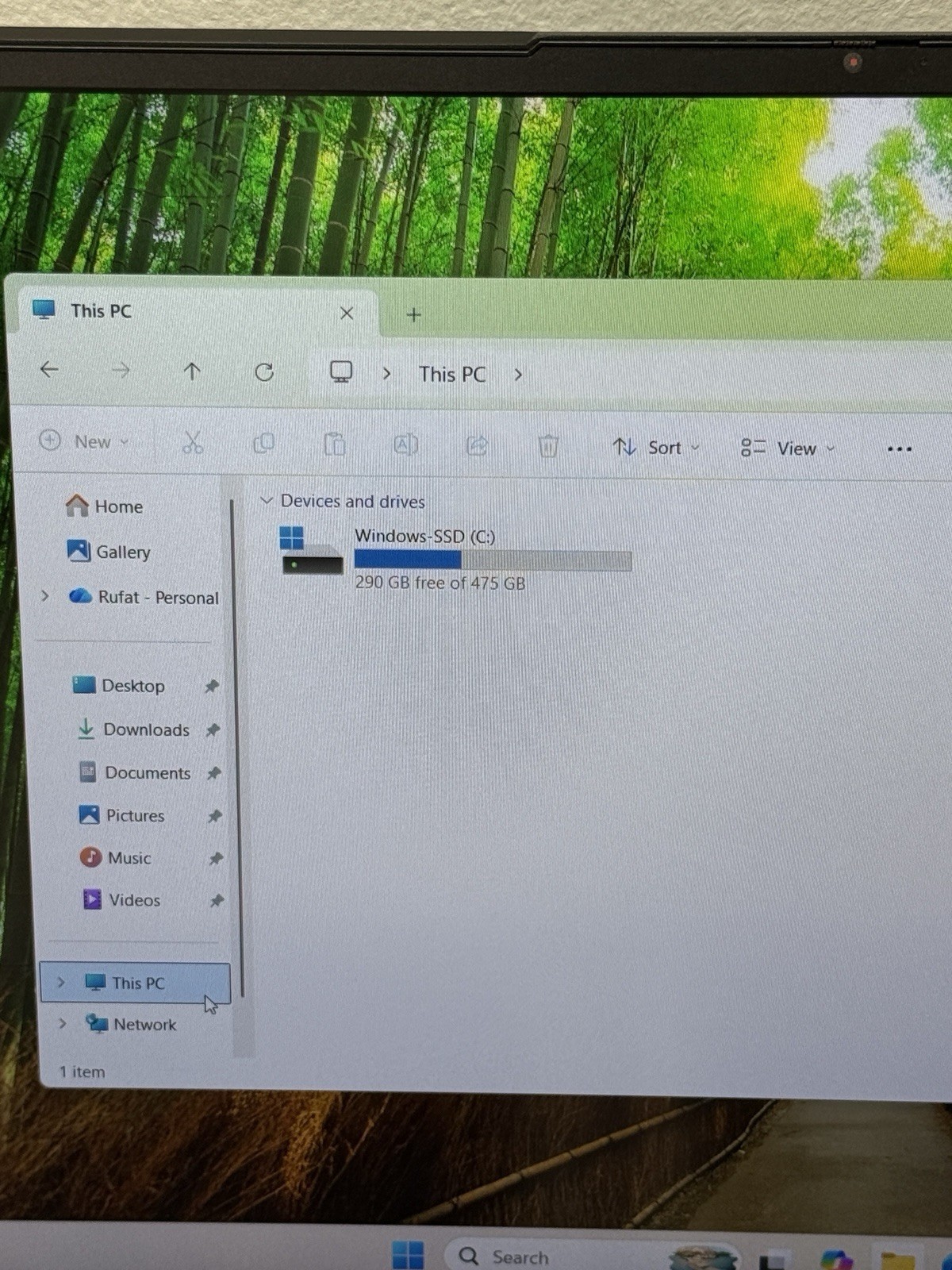
Task: Go forward with the right arrow
Action: tap(121, 370)
